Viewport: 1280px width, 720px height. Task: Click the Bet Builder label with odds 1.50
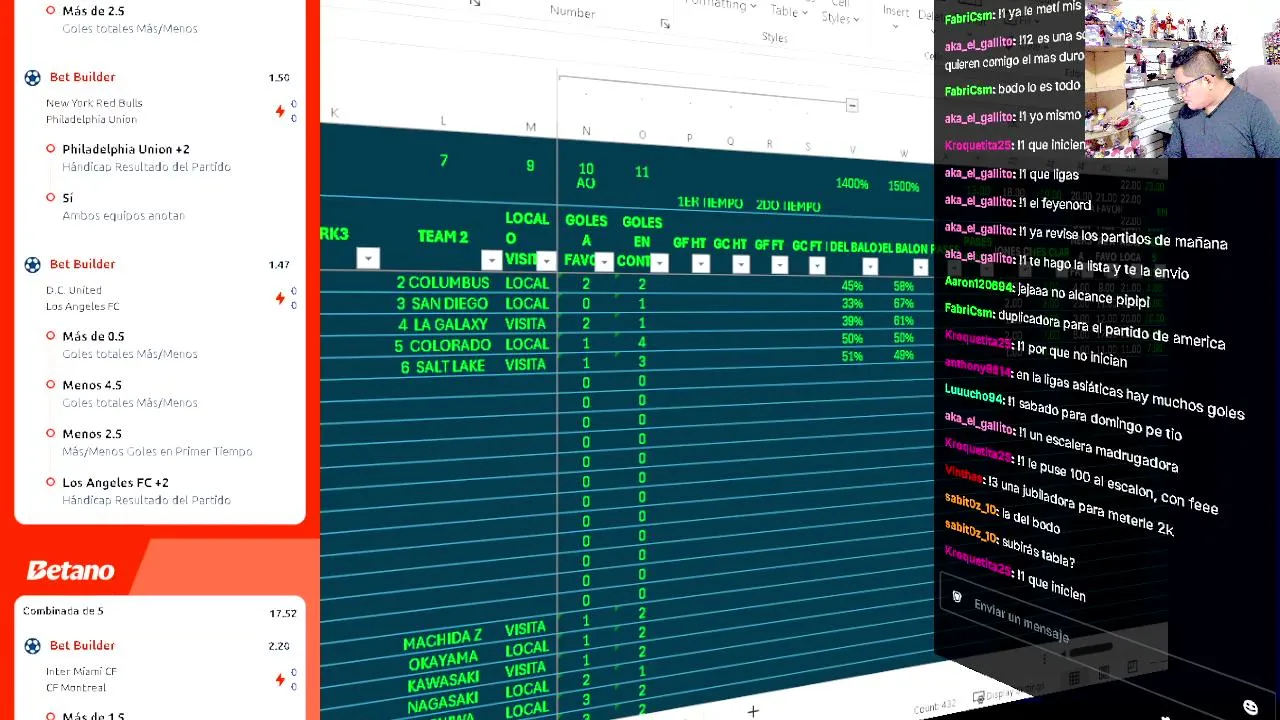(82, 77)
